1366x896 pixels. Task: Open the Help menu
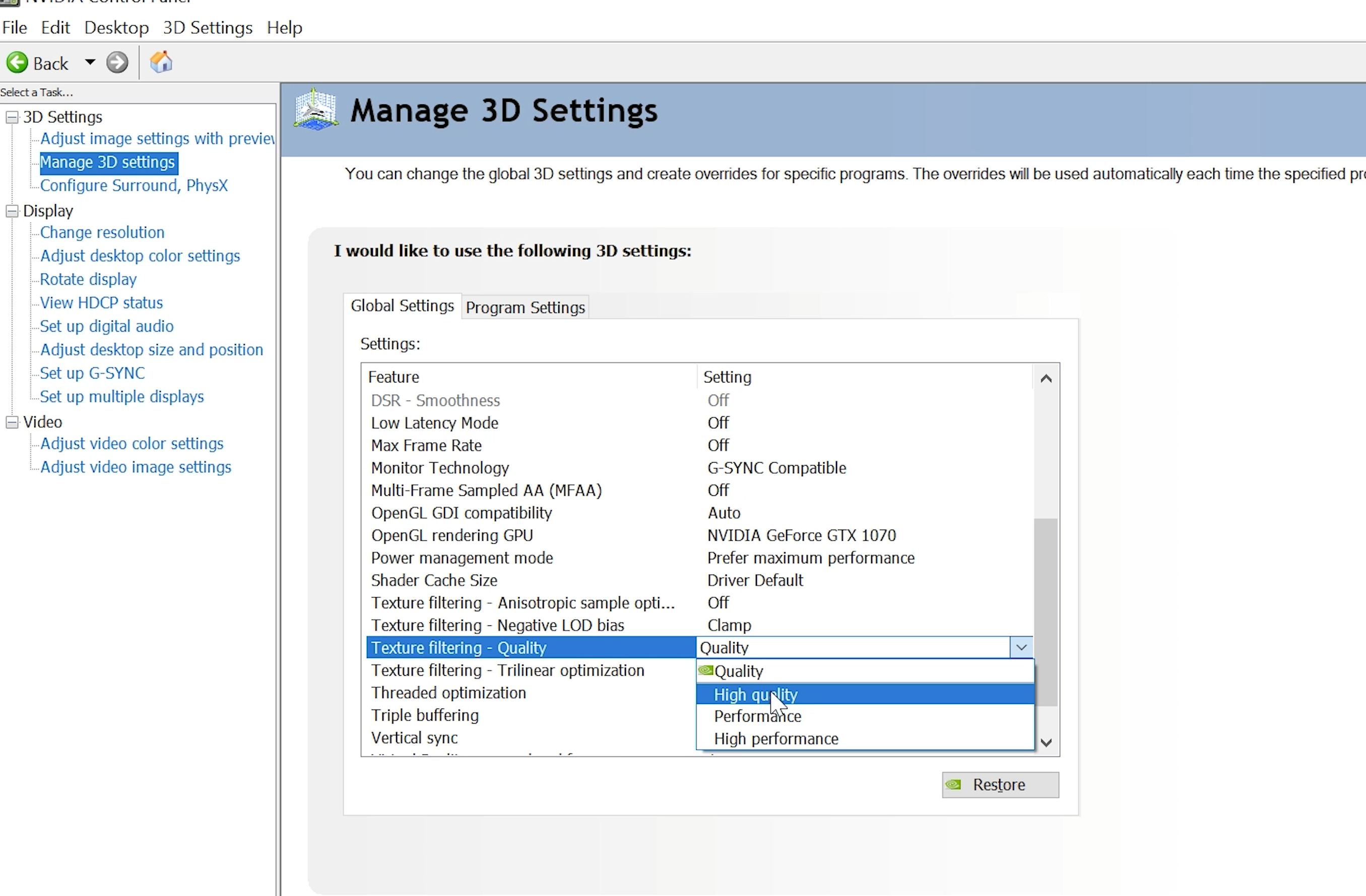(284, 28)
